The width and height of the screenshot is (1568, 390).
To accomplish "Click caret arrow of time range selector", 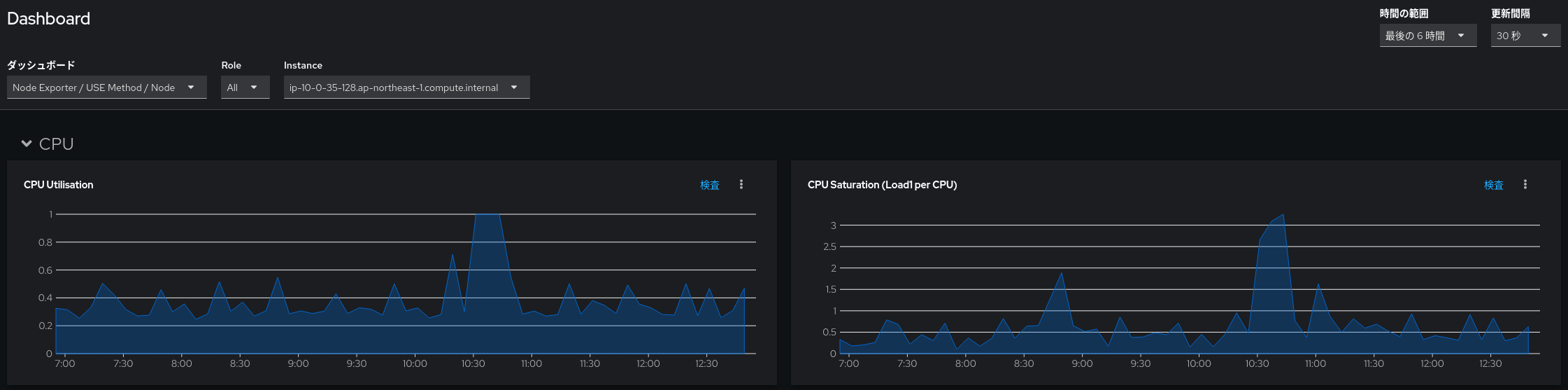I will click(x=1461, y=36).
